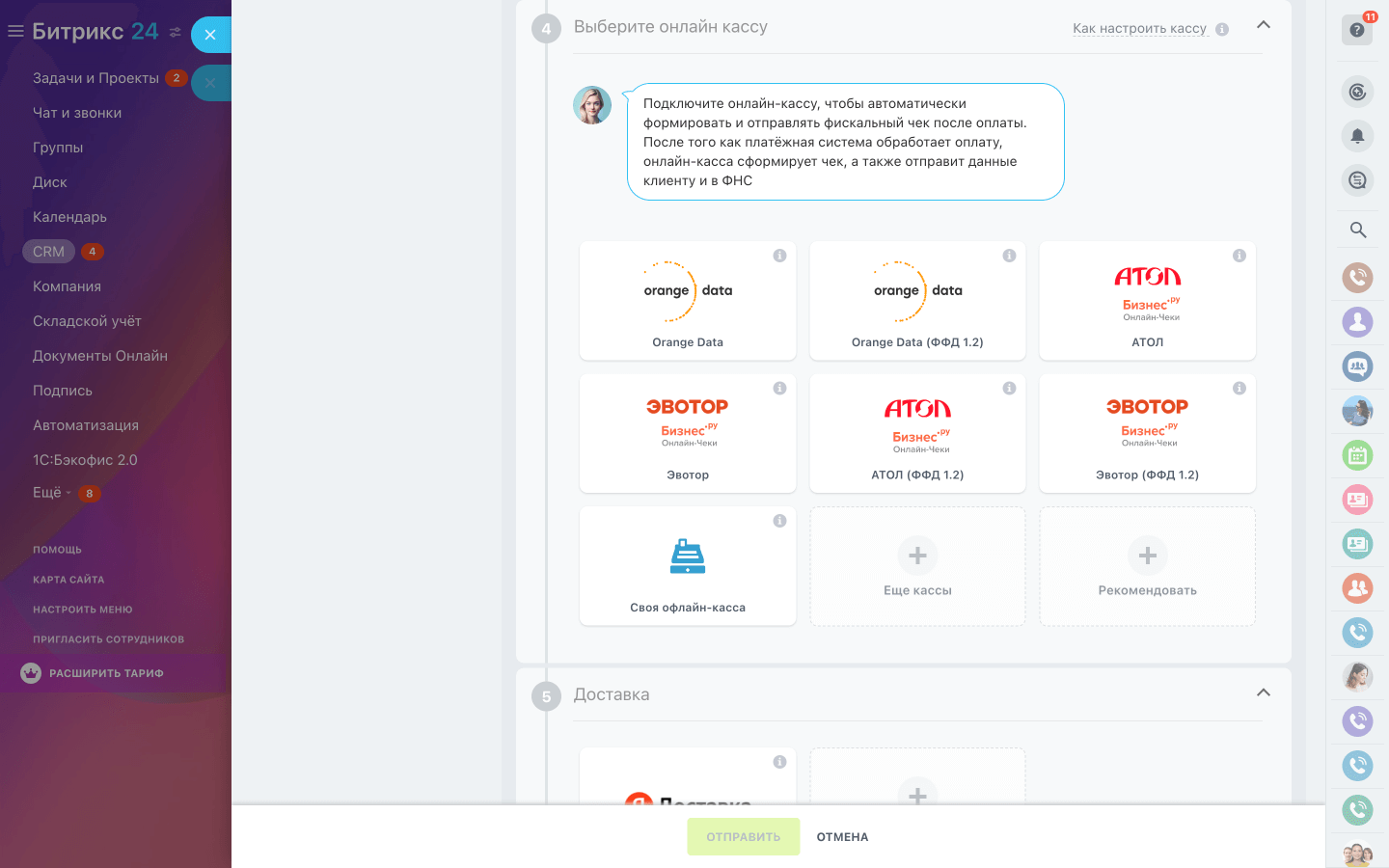Click the green Send button
The width and height of the screenshot is (1389, 868).
[744, 837]
